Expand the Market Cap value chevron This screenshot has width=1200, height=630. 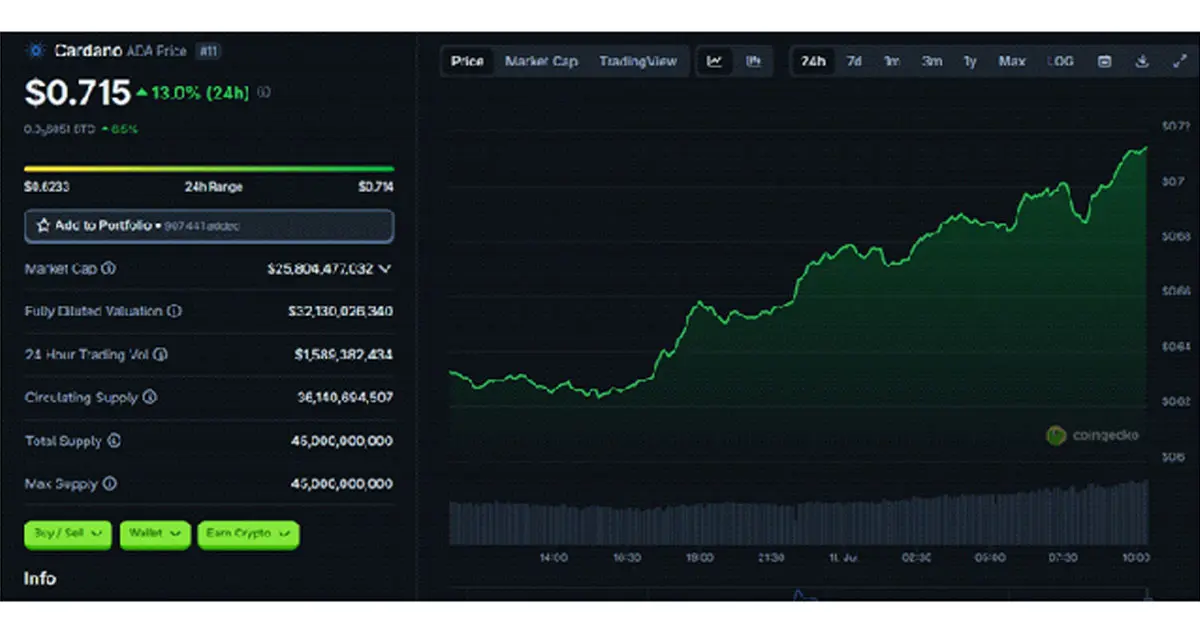pyautogui.click(x=386, y=269)
